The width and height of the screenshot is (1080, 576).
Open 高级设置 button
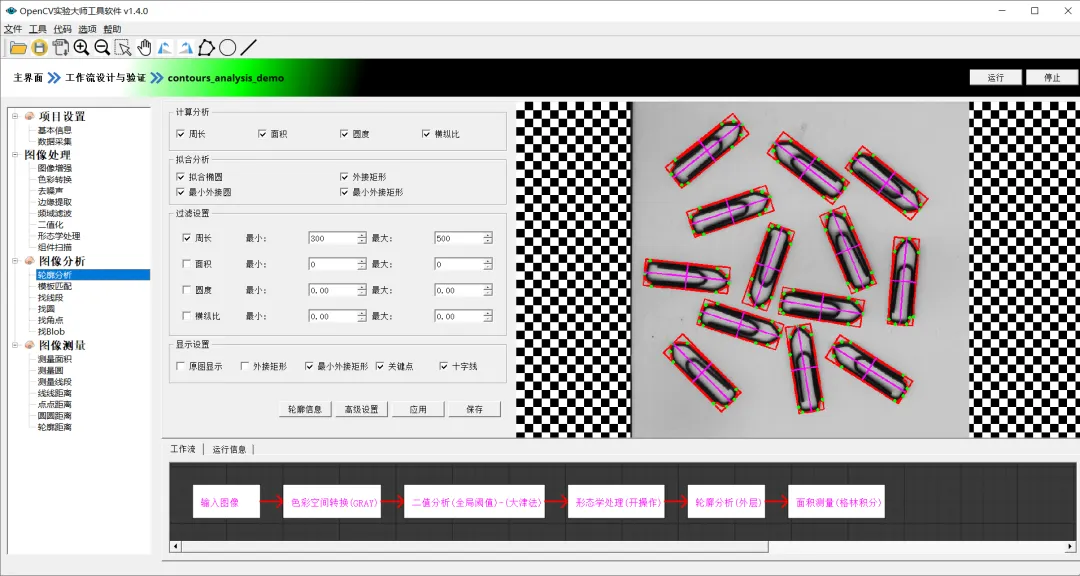click(362, 409)
